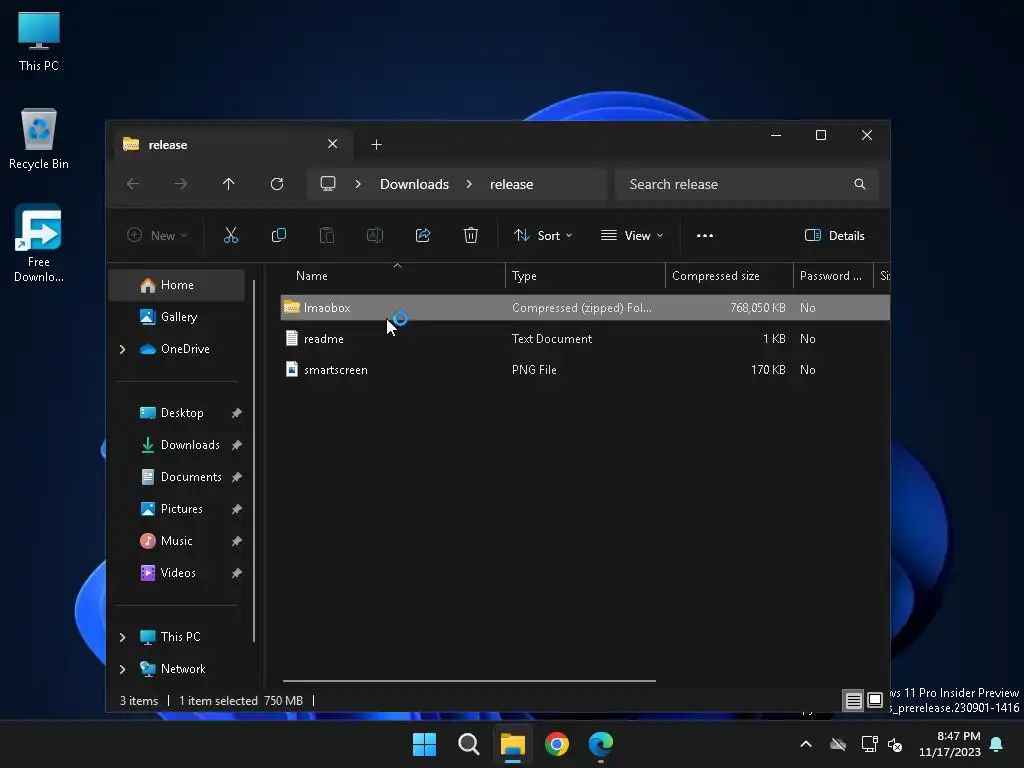Select Home in the sidebar
This screenshot has height=768, width=1024.
(x=176, y=285)
